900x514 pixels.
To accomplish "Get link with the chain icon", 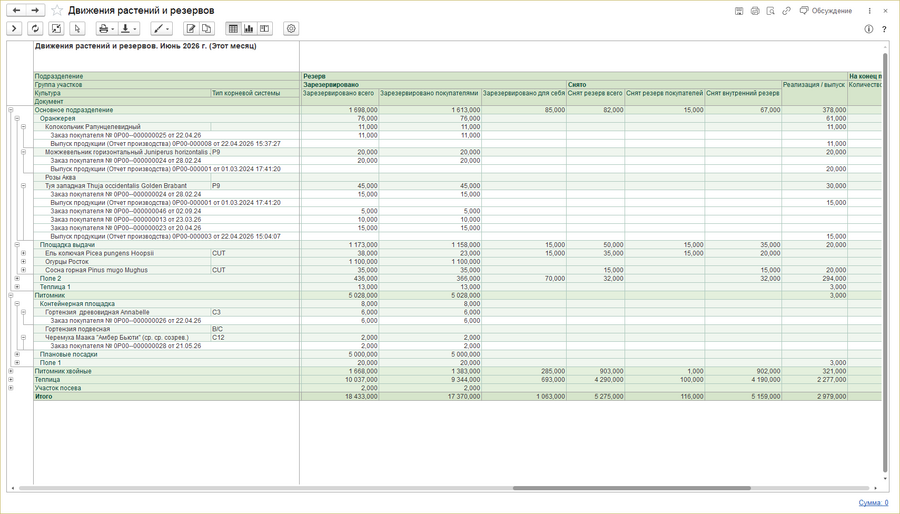I will click(786, 11).
